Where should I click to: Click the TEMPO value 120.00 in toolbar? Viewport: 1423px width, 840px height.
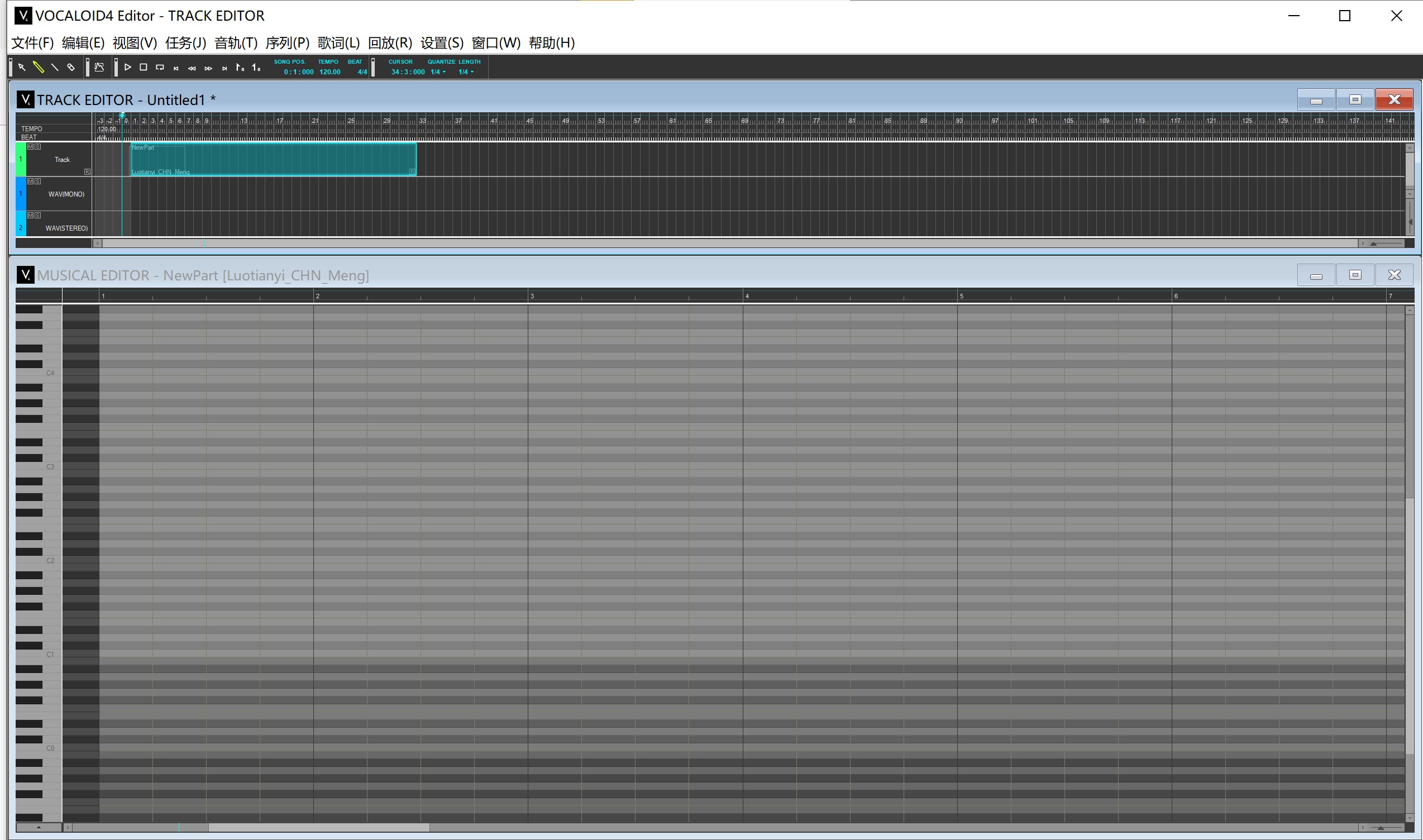coord(330,72)
